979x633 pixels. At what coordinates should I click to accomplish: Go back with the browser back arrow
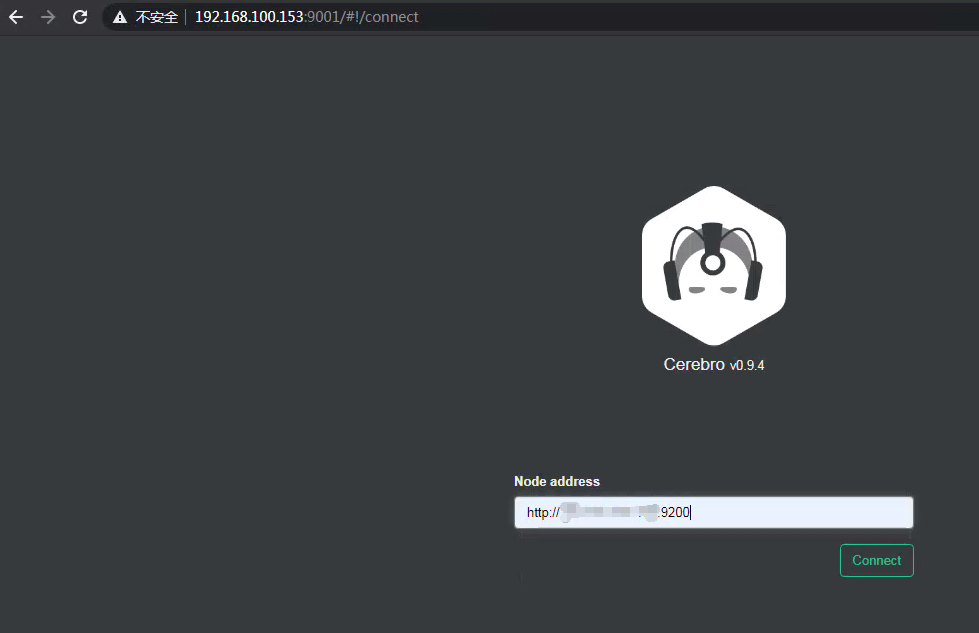[16, 17]
